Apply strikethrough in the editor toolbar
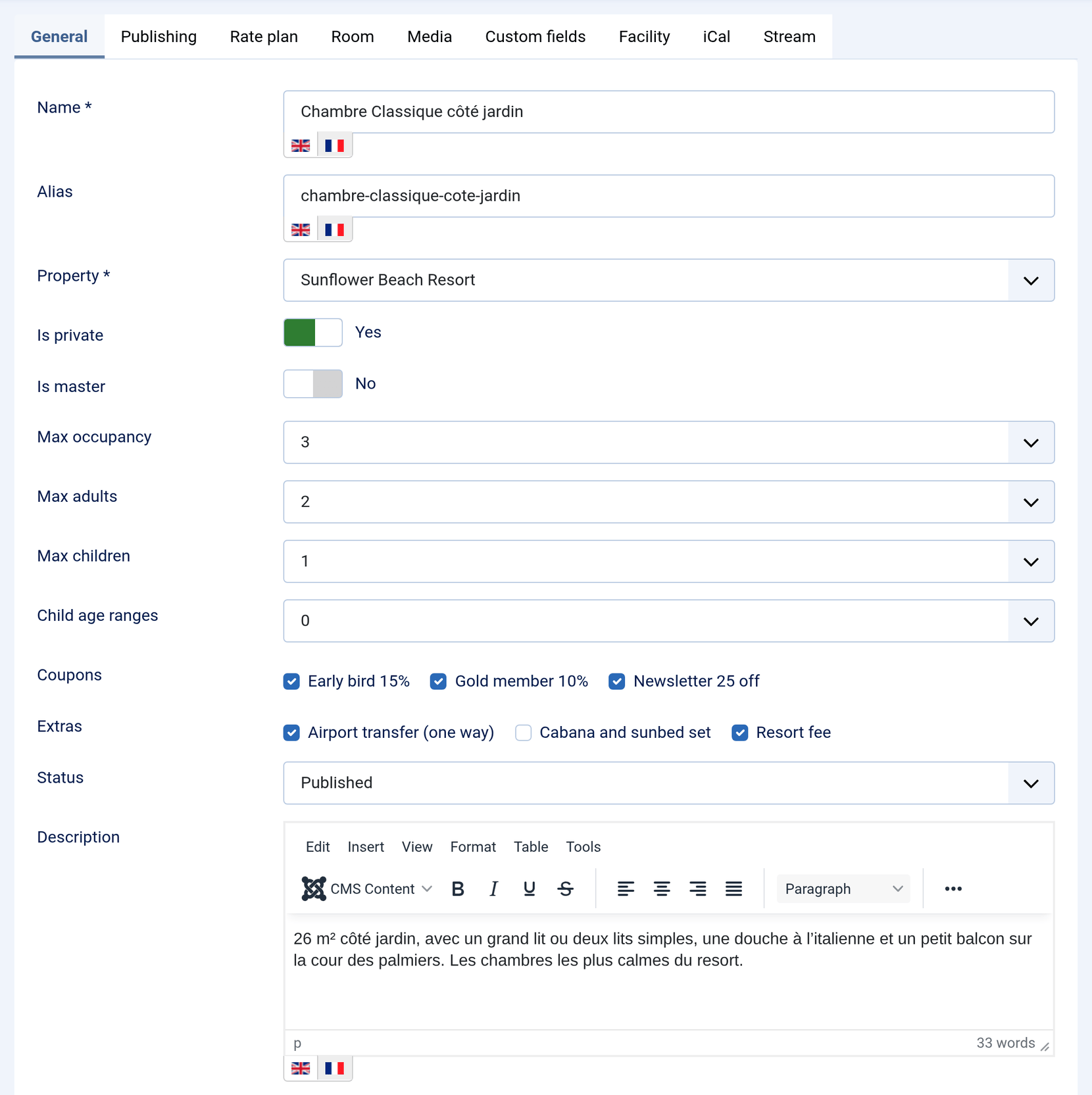 565,889
